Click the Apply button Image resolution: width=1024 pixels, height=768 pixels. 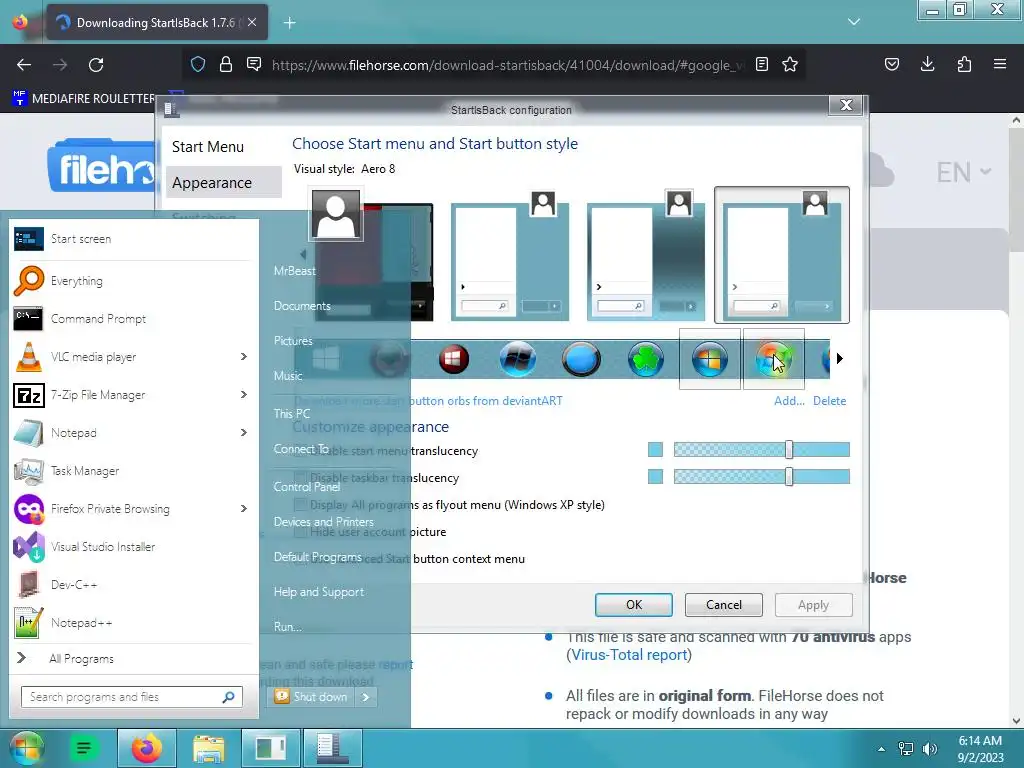[x=813, y=605]
